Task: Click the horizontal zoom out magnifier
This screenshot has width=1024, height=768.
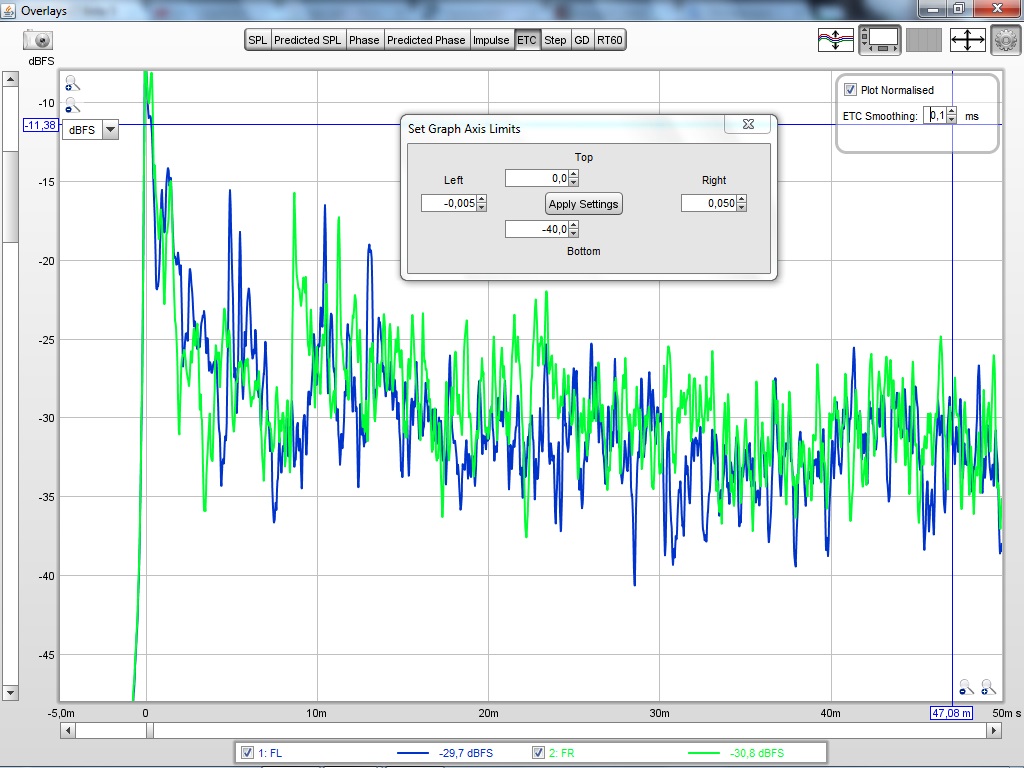Action: [x=966, y=687]
